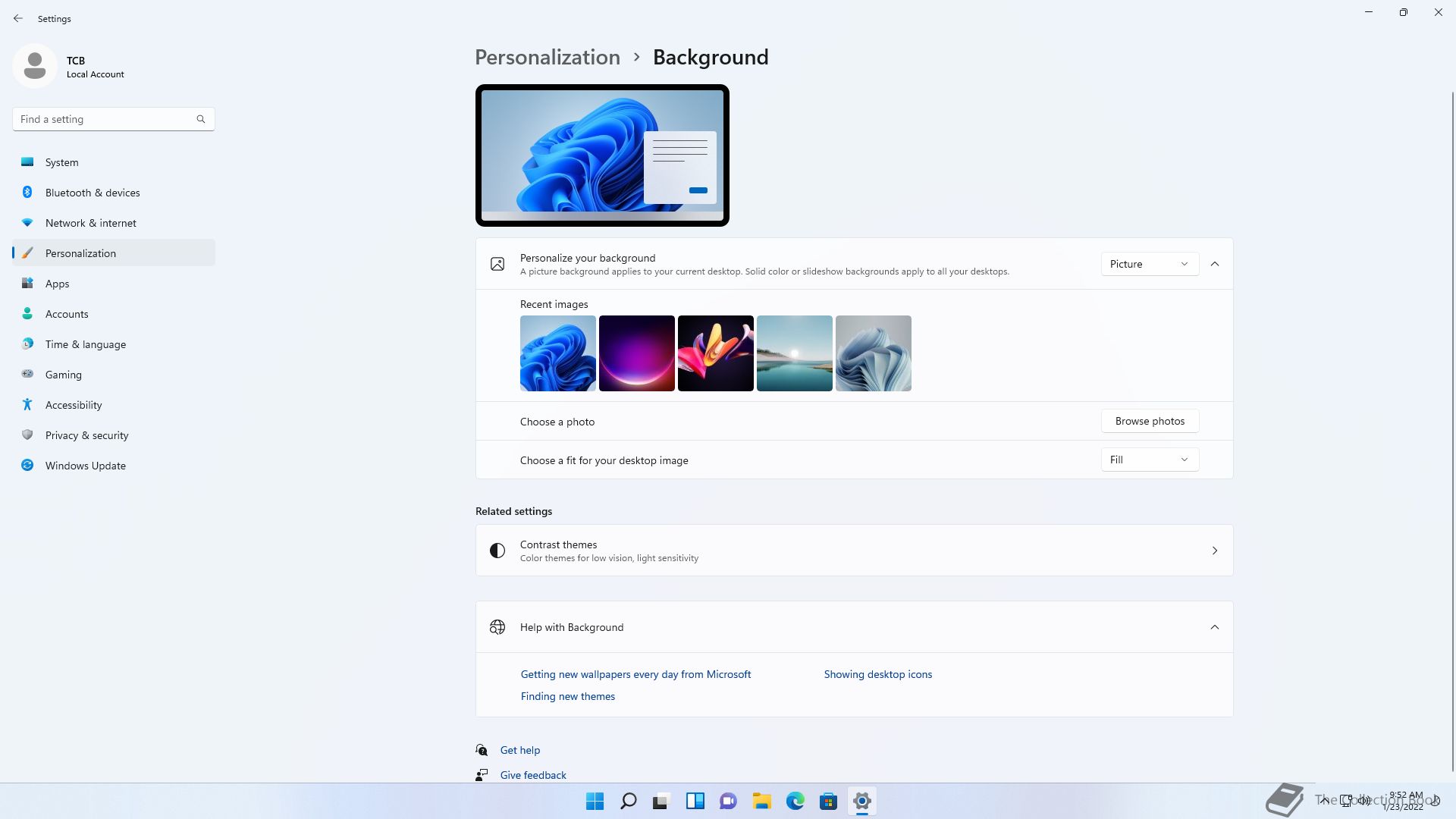The width and height of the screenshot is (1456, 819).
Task: Click the Privacy shield icon
Action: tap(27, 435)
